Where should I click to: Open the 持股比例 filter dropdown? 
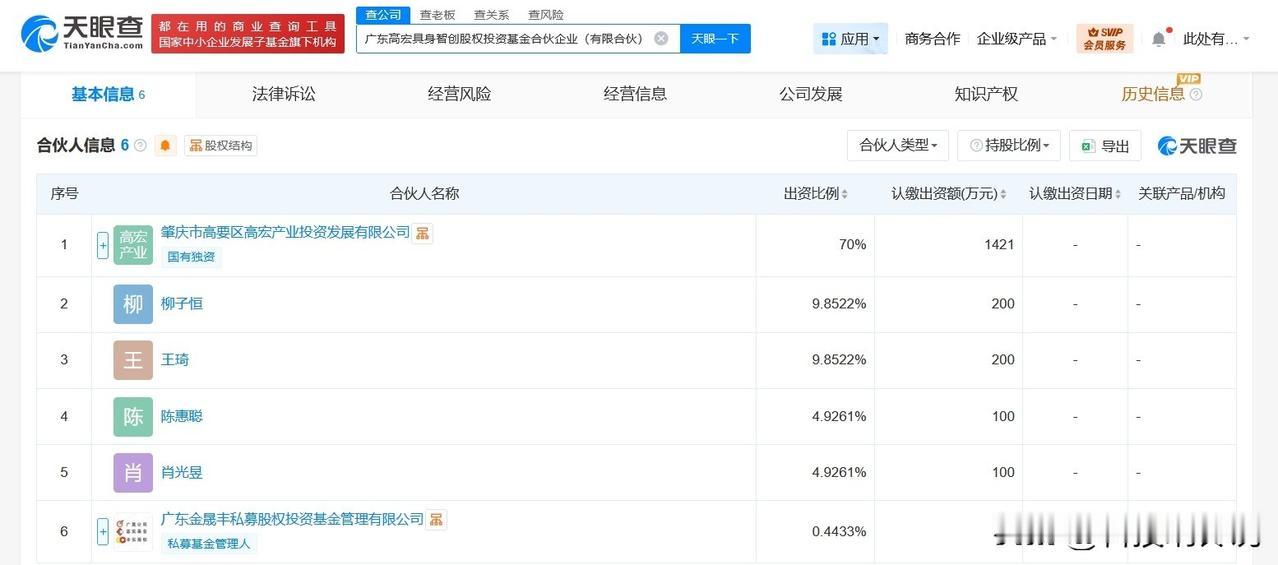pyautogui.click(x=1009, y=146)
